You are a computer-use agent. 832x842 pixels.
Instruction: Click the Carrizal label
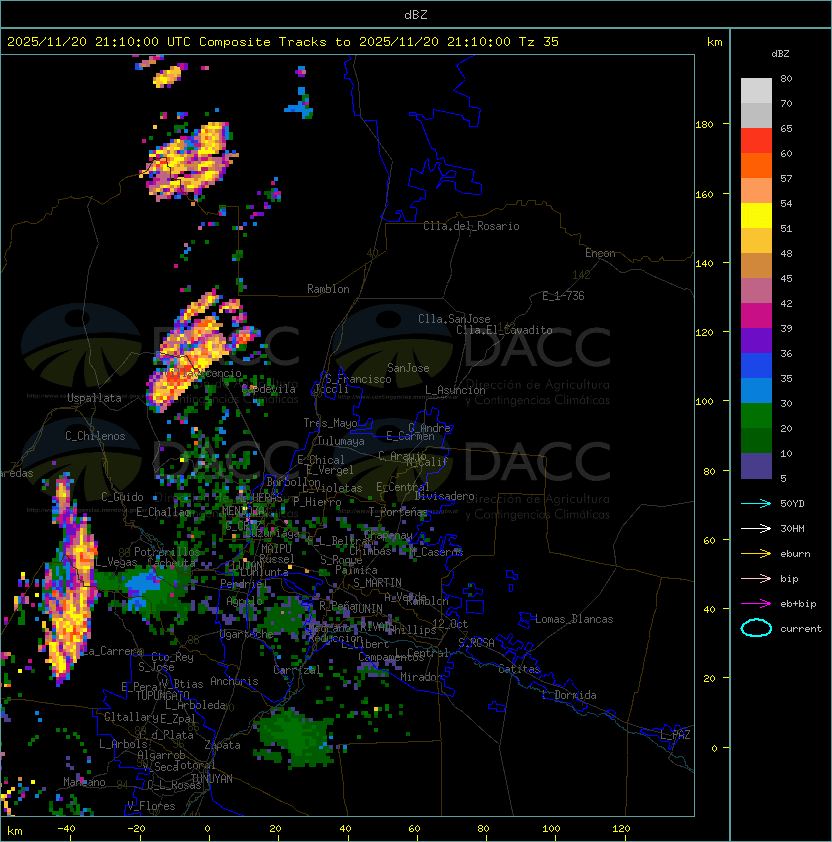coord(297,670)
